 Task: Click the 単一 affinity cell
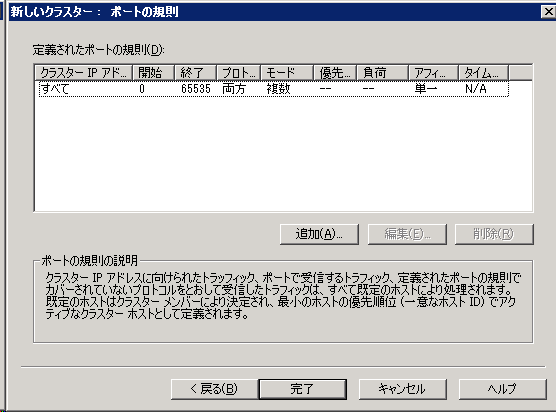426,89
